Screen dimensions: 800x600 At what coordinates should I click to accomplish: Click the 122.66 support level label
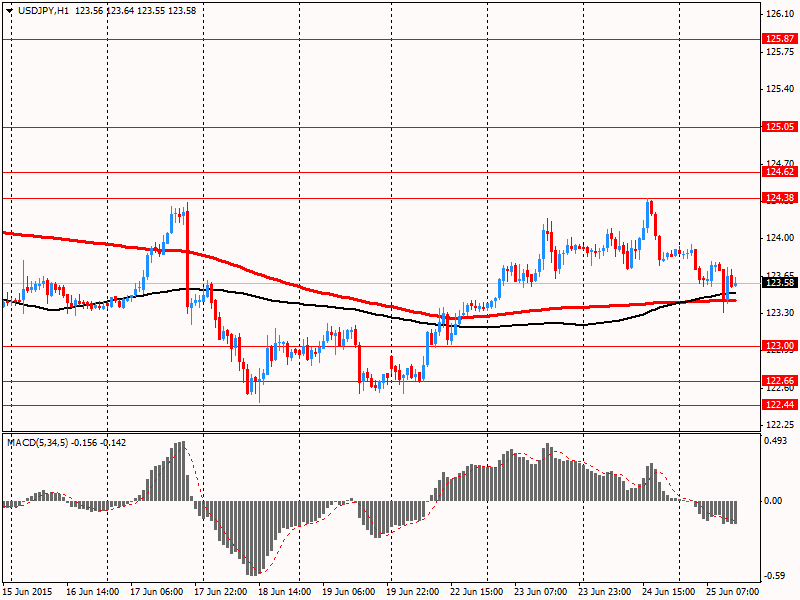click(780, 381)
